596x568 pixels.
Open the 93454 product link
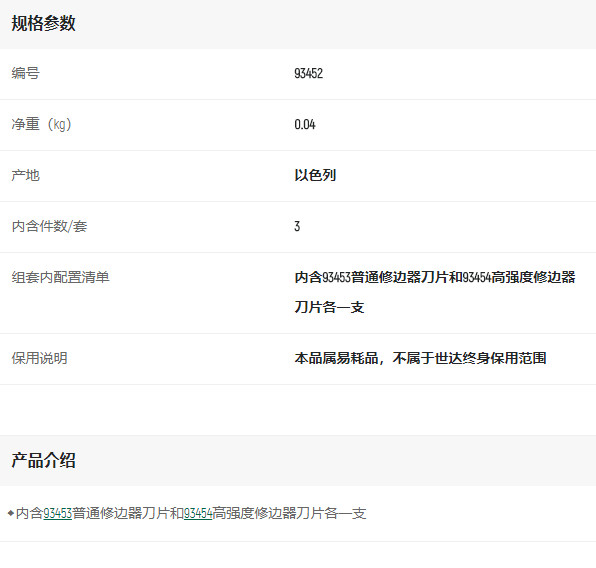(198, 513)
